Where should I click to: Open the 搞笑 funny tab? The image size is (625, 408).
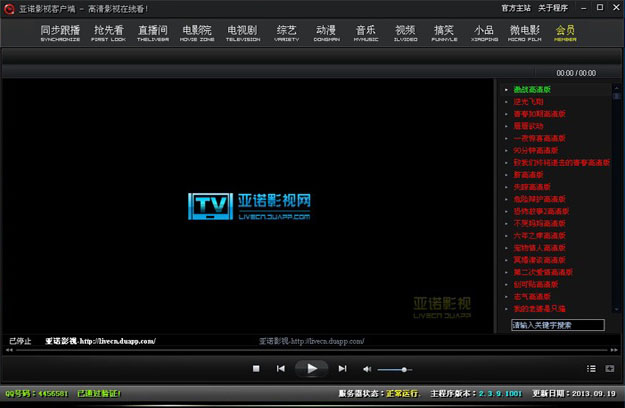[444, 33]
